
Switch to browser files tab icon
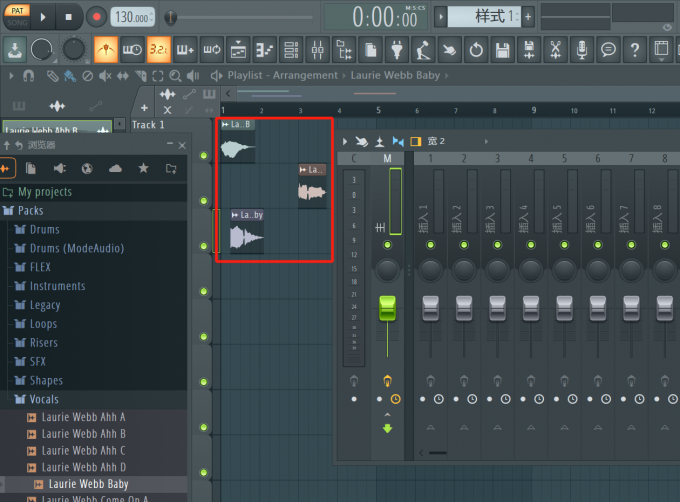tap(31, 168)
